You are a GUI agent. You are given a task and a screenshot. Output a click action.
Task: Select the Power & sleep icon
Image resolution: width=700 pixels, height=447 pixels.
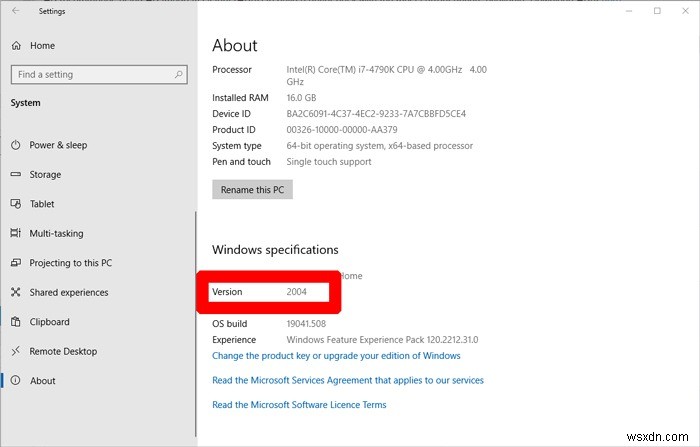pos(16,145)
